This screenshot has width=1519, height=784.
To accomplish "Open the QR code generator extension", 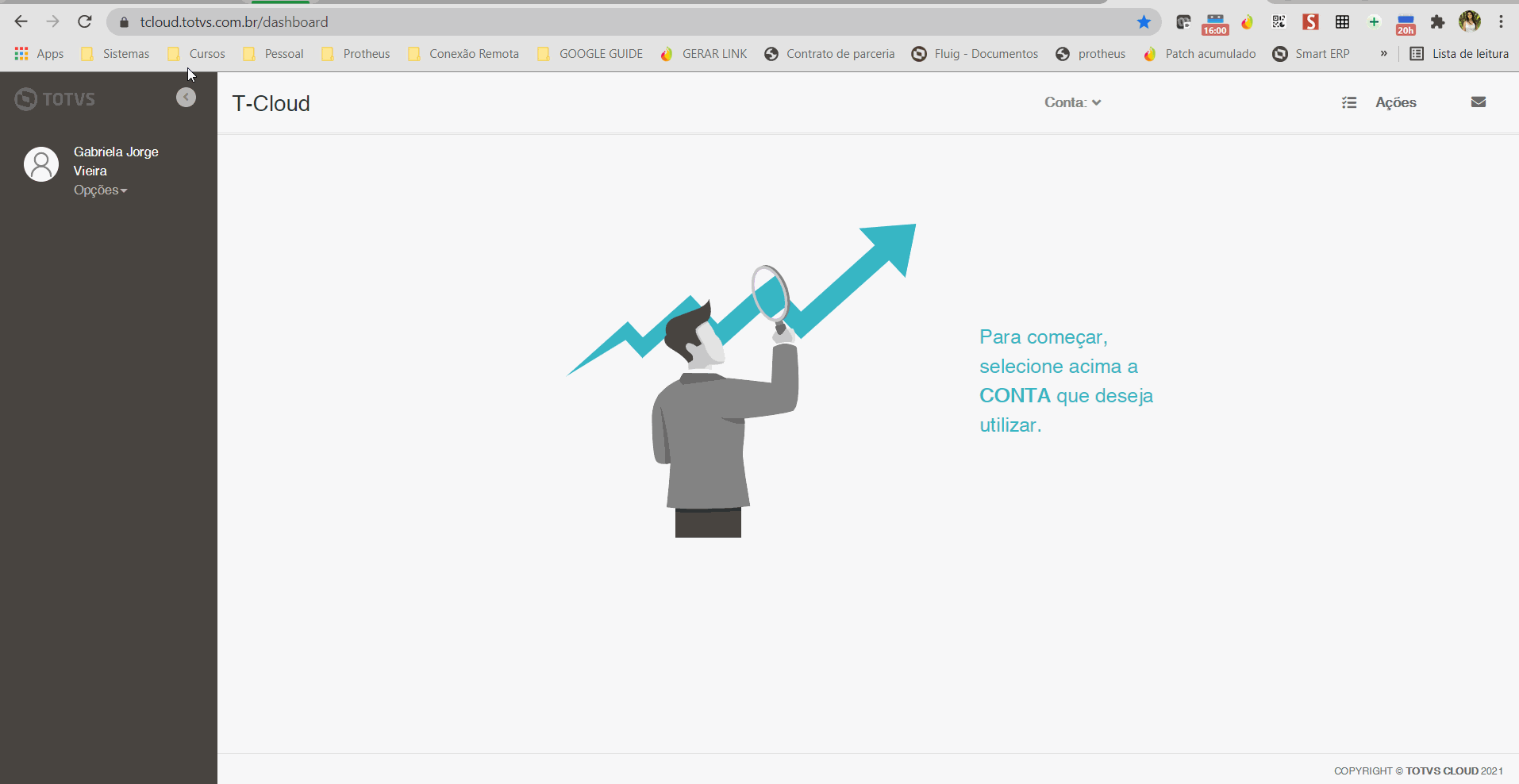I will point(1279,22).
